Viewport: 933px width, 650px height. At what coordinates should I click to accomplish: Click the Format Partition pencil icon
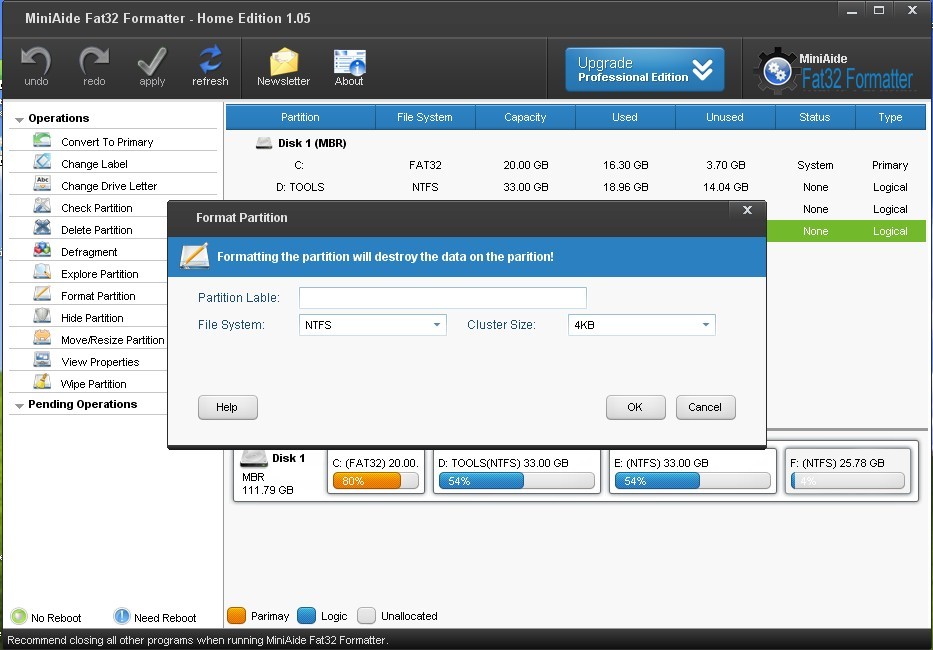coord(42,295)
